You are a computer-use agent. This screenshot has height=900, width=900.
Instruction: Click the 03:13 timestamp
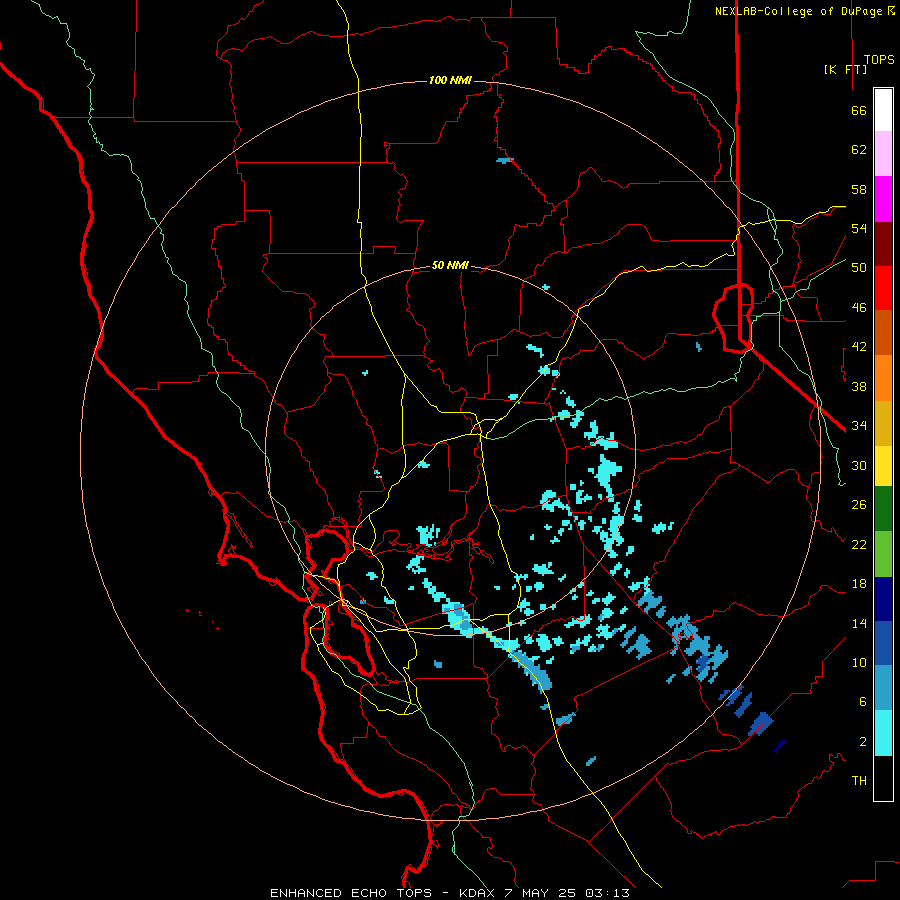coord(607,893)
